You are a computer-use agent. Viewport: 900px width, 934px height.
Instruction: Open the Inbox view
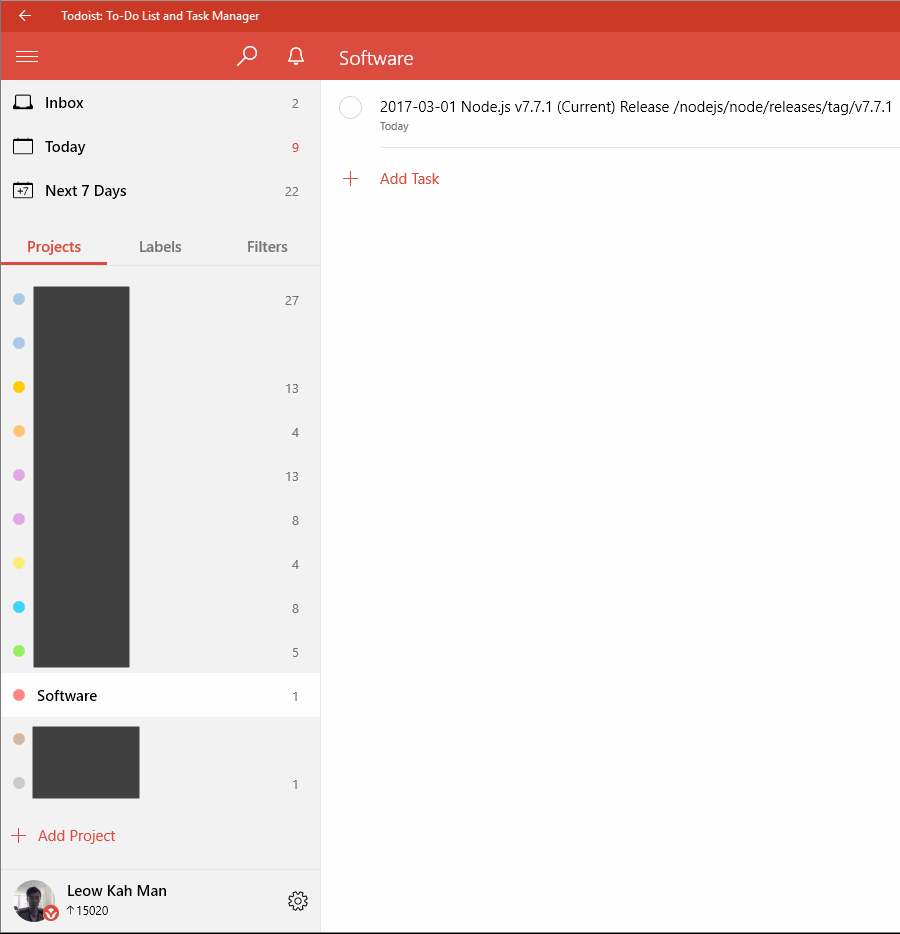click(x=161, y=102)
